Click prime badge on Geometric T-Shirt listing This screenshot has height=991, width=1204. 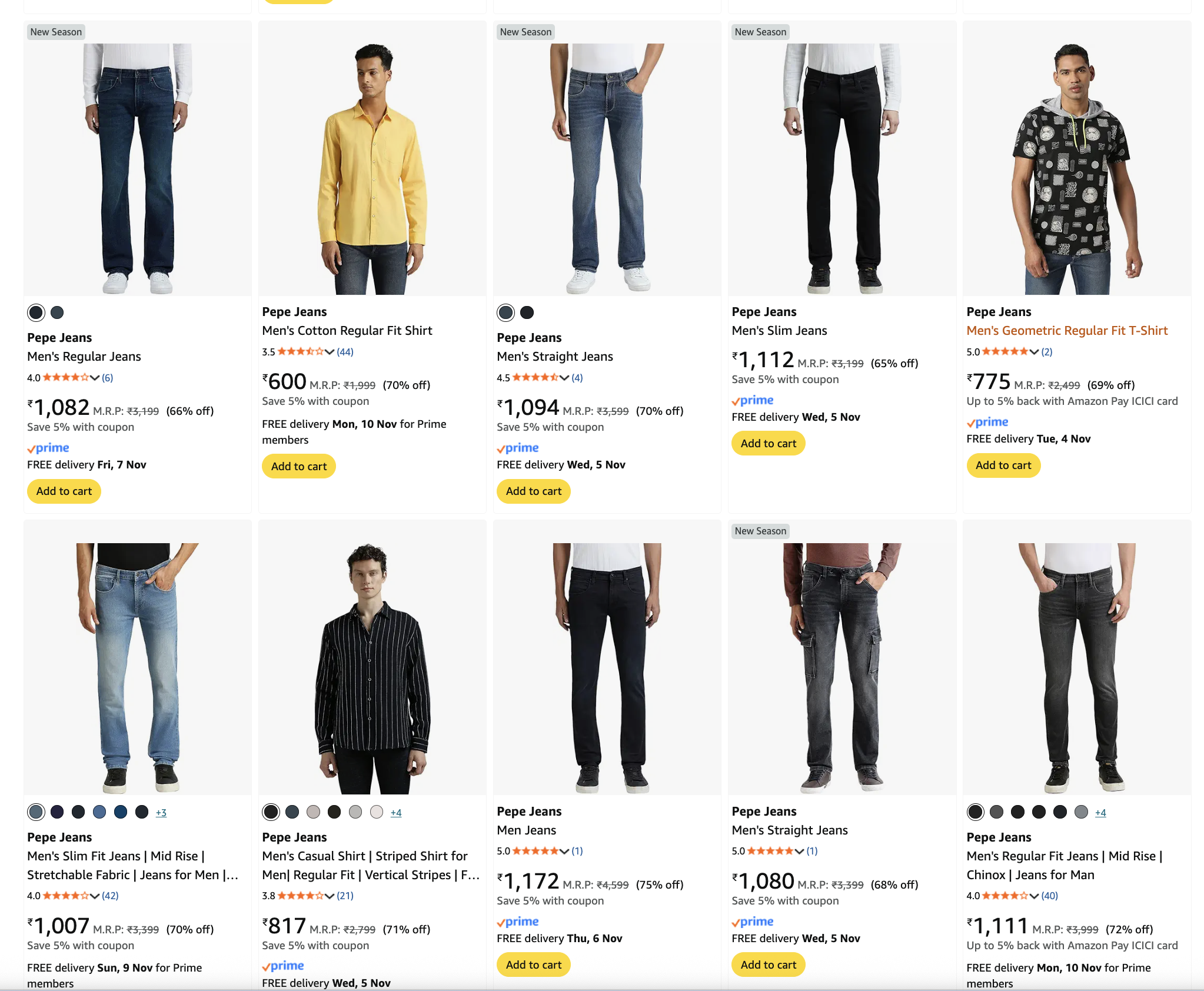pyautogui.click(x=987, y=423)
